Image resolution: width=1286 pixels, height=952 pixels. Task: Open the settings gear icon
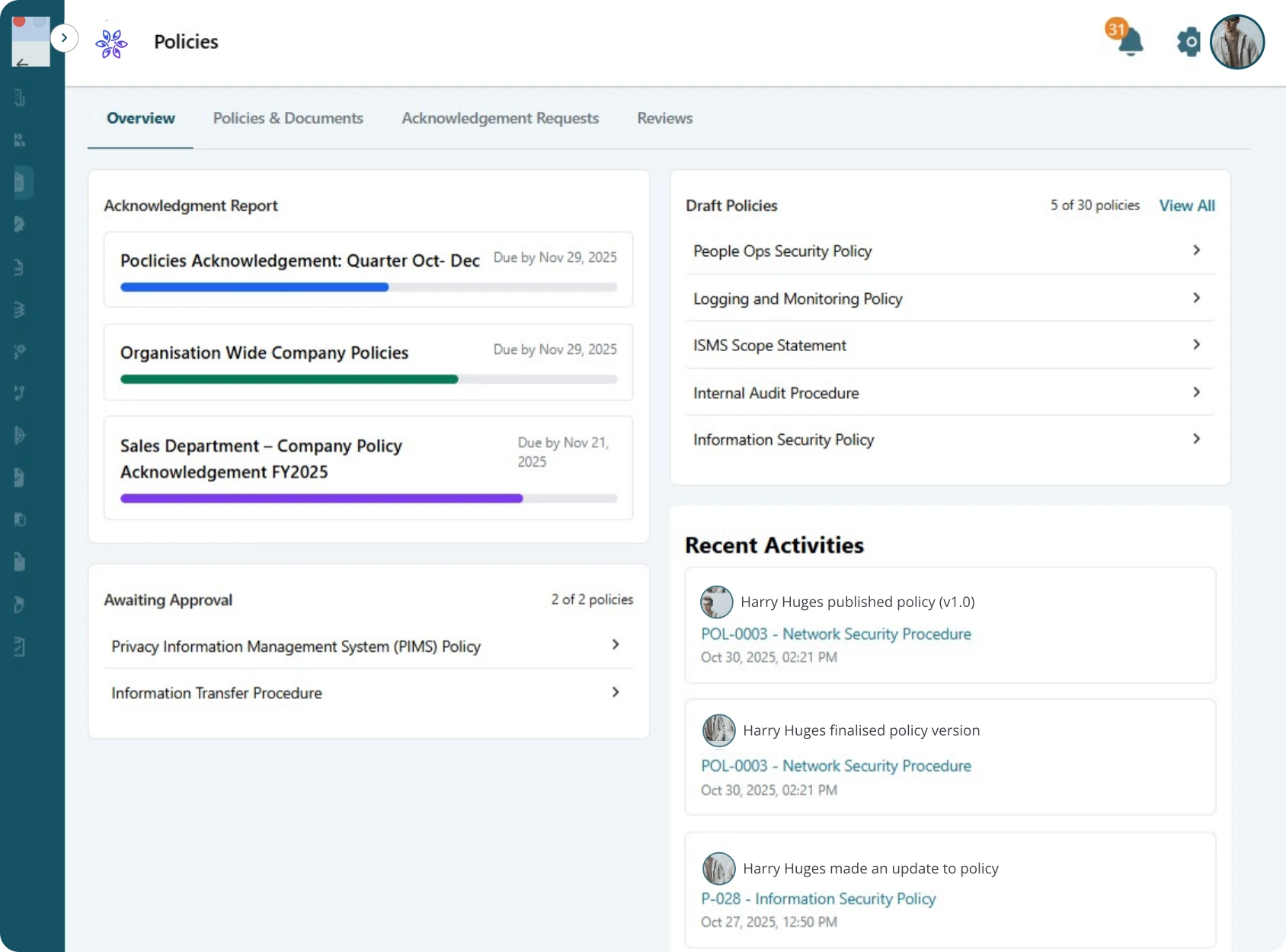pos(1188,42)
